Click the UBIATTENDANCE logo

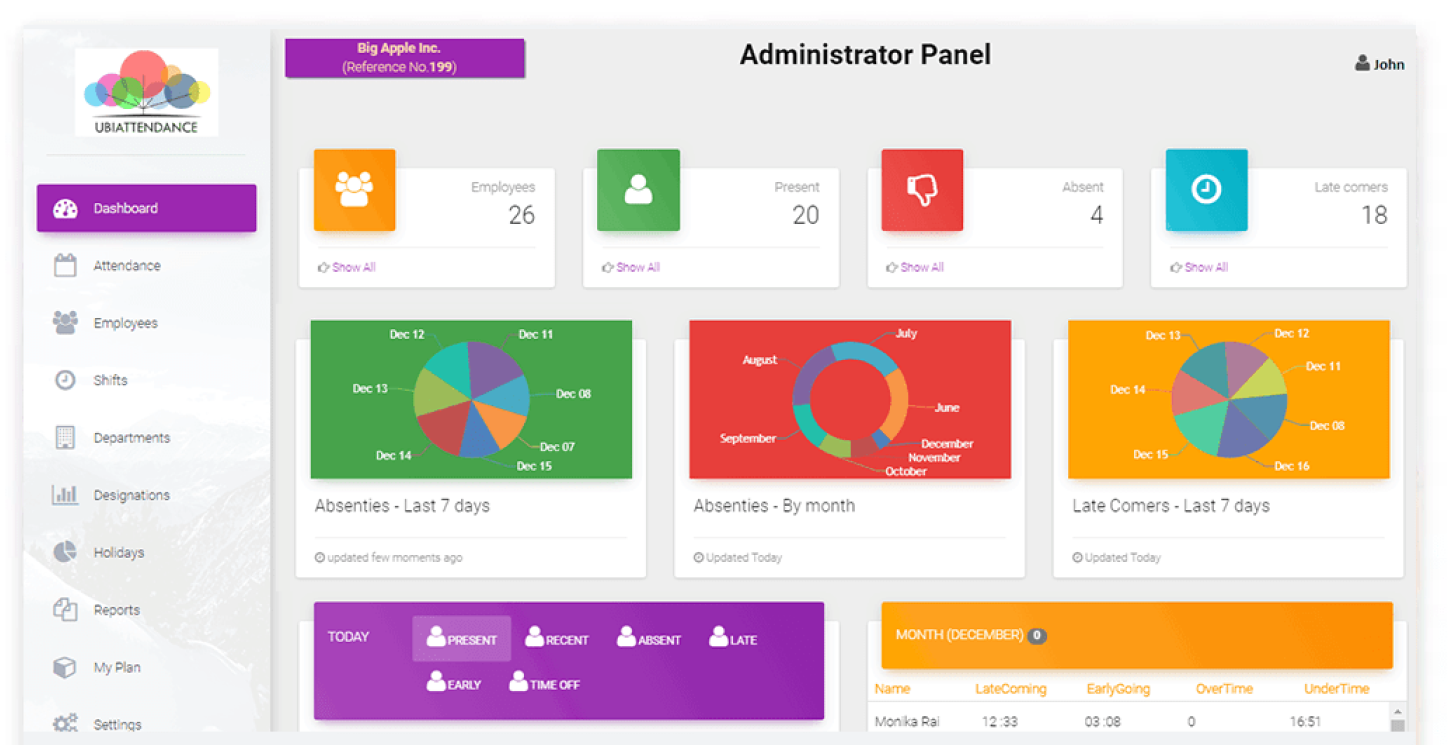pos(147,92)
